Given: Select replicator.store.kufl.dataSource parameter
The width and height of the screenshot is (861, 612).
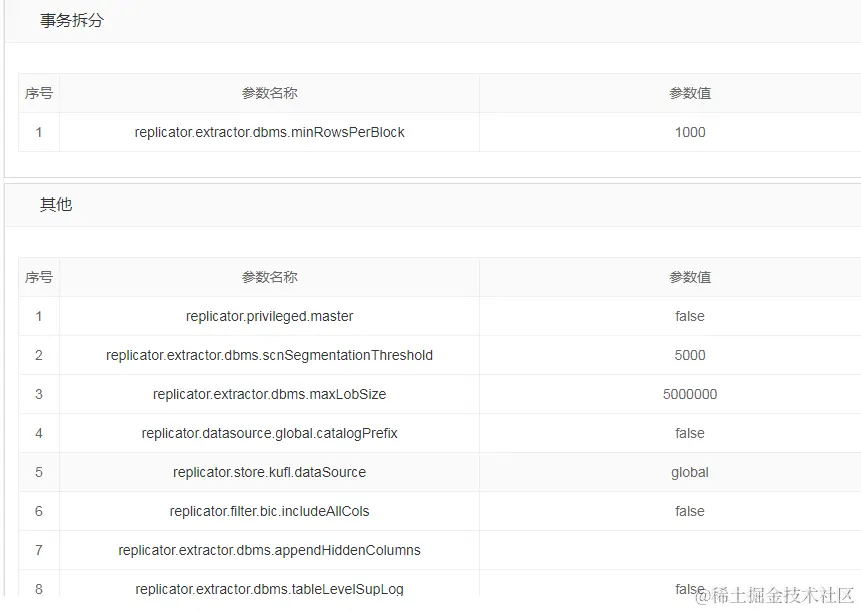Looking at the screenshot, I should (x=269, y=472).
